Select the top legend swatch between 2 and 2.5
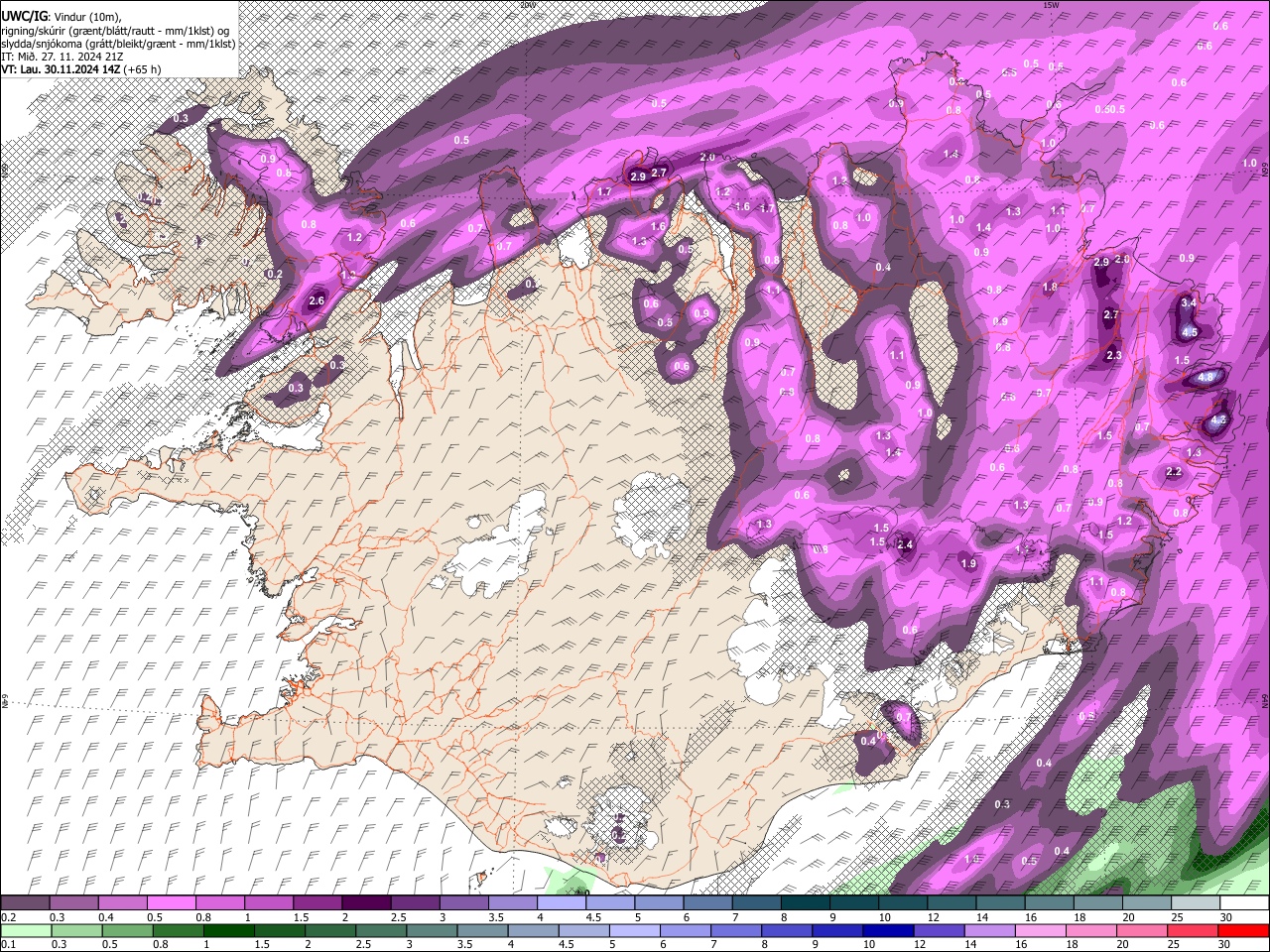The image size is (1270, 952). pos(366,902)
